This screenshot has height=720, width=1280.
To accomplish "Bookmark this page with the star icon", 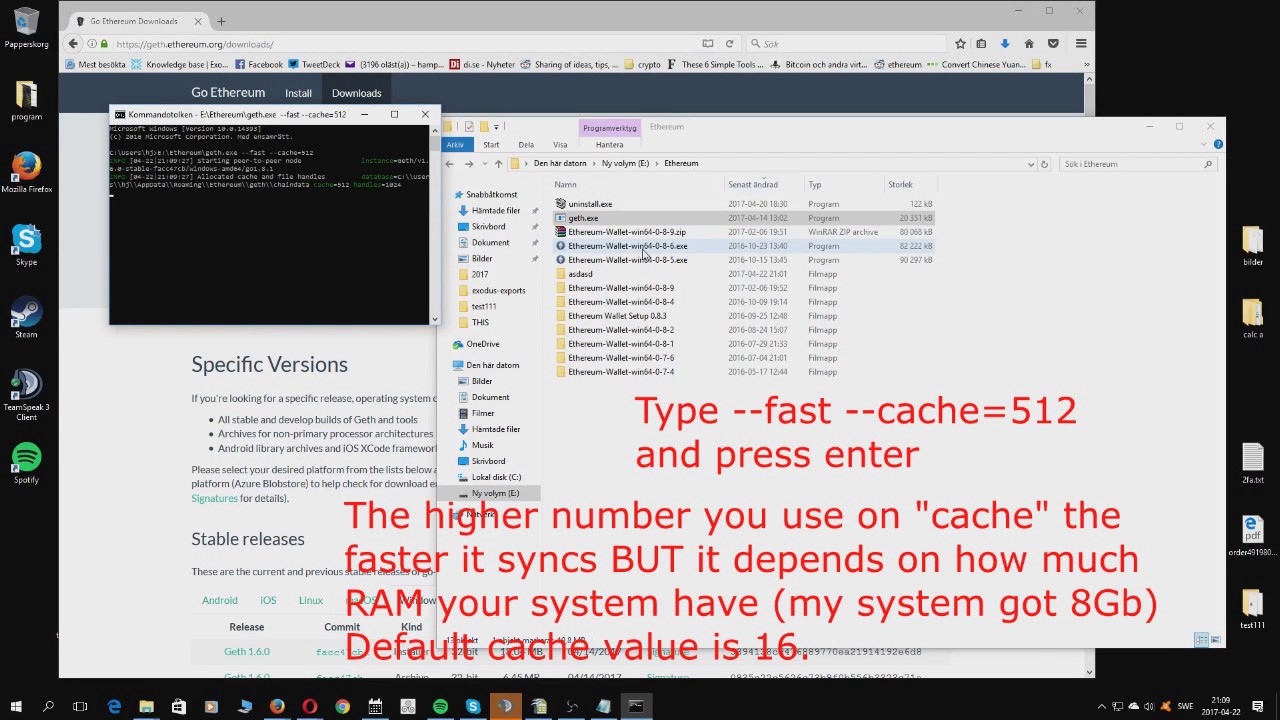I will (960, 44).
